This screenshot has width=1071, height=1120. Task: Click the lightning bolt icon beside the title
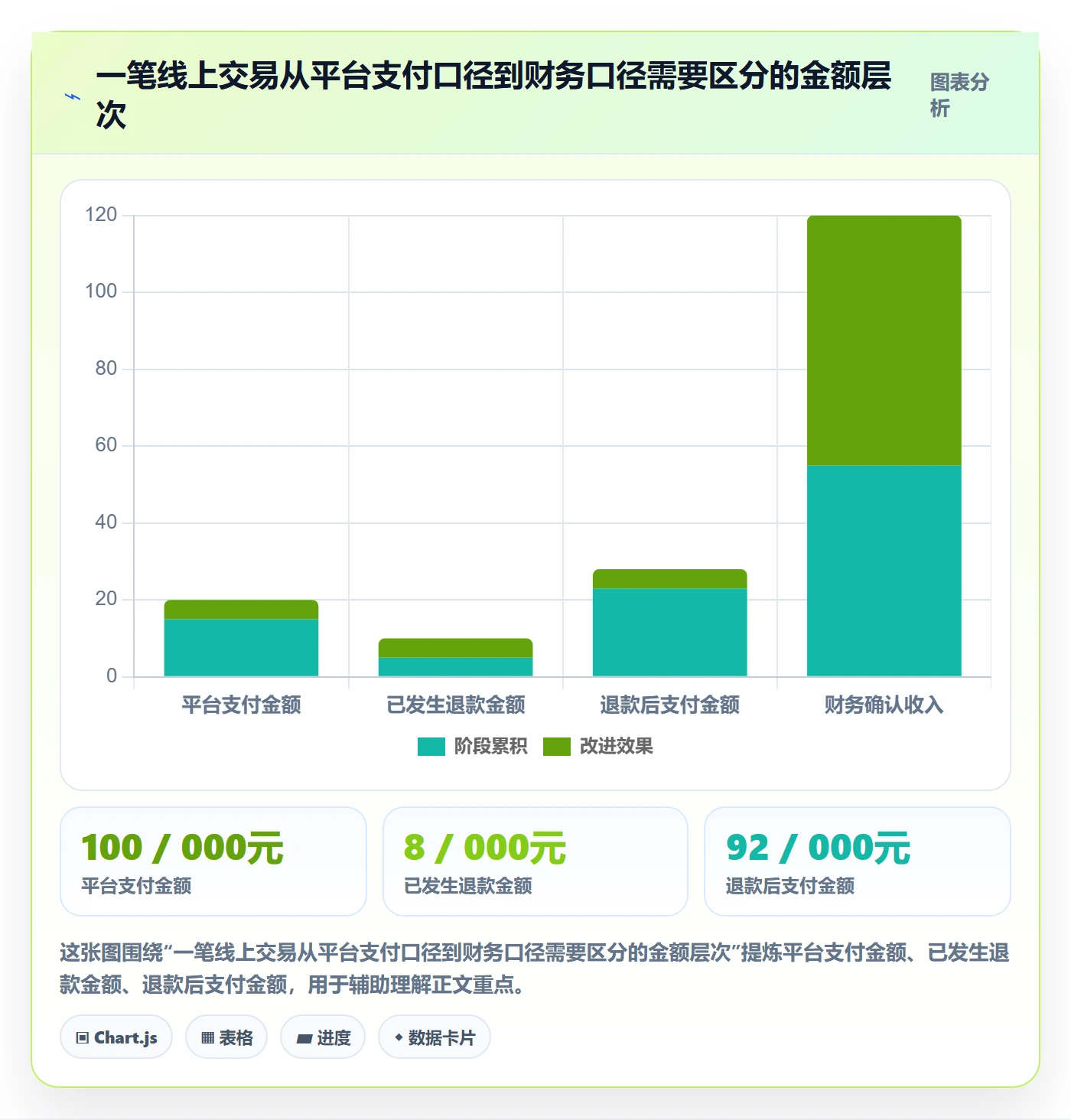(73, 96)
